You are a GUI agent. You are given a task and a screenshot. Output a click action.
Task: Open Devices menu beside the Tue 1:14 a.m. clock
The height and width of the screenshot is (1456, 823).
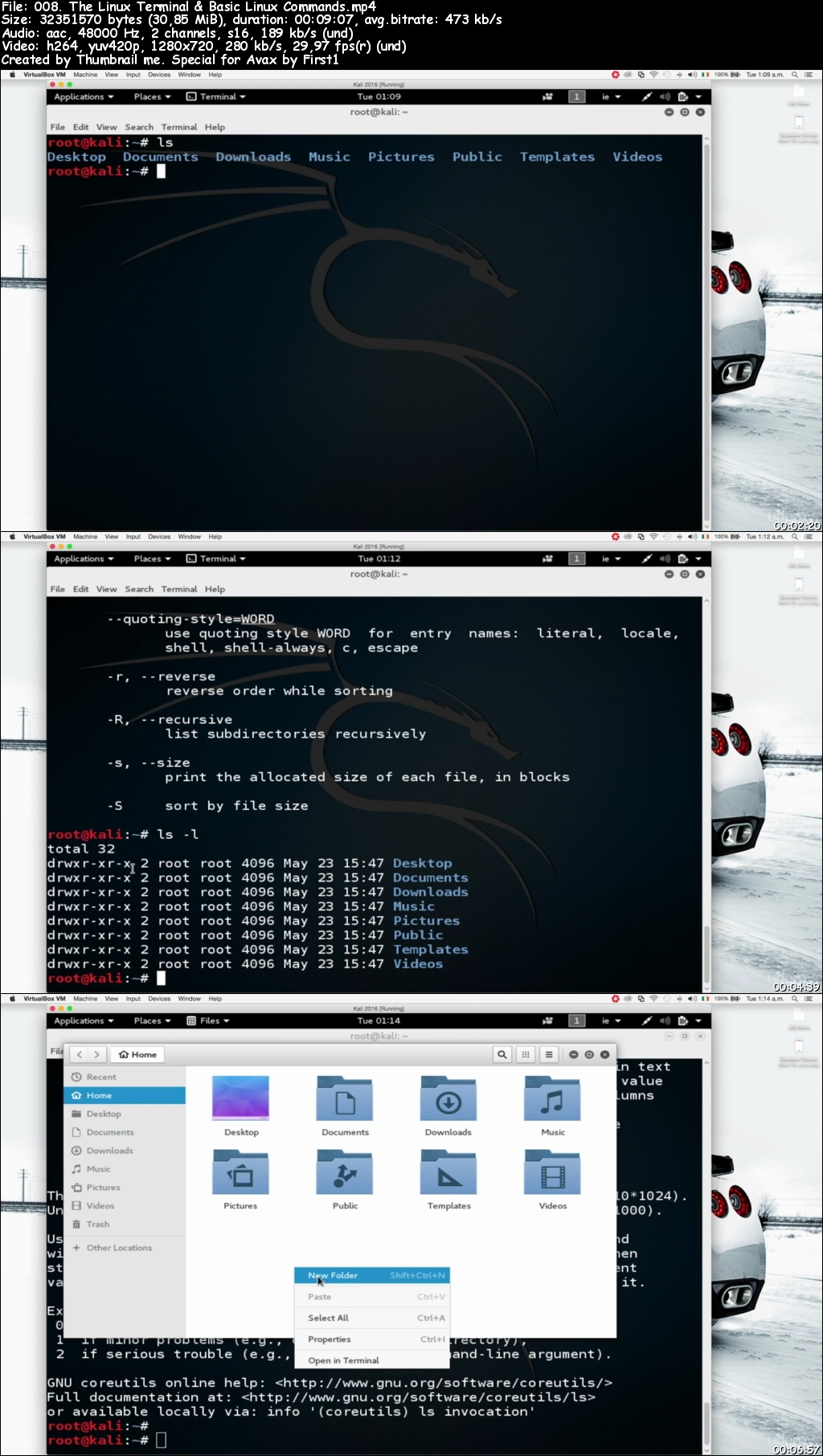[x=159, y=999]
